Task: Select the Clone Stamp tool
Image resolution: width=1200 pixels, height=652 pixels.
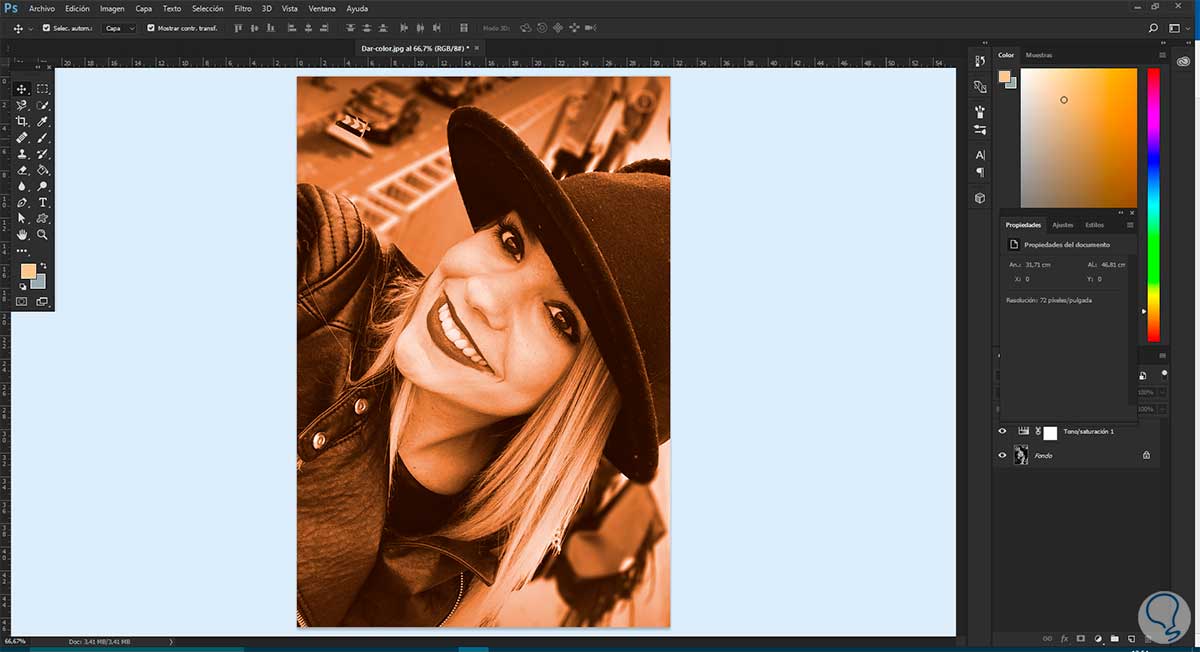Action: tap(22, 154)
